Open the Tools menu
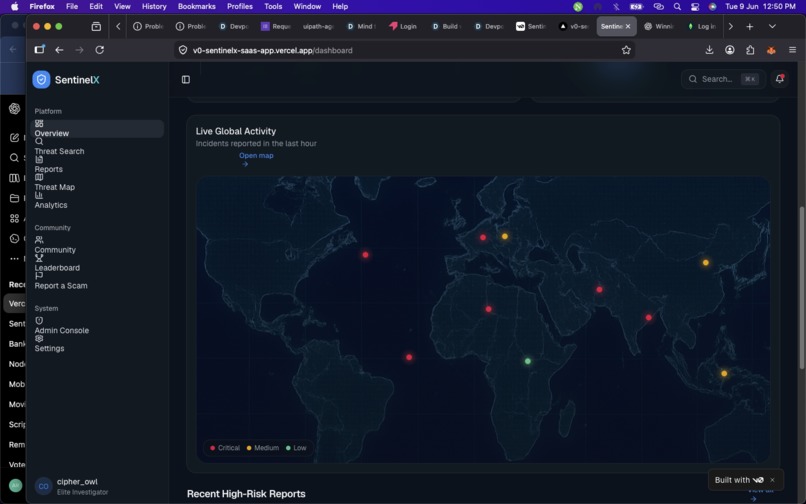The height and width of the screenshot is (504, 806). point(273,6)
